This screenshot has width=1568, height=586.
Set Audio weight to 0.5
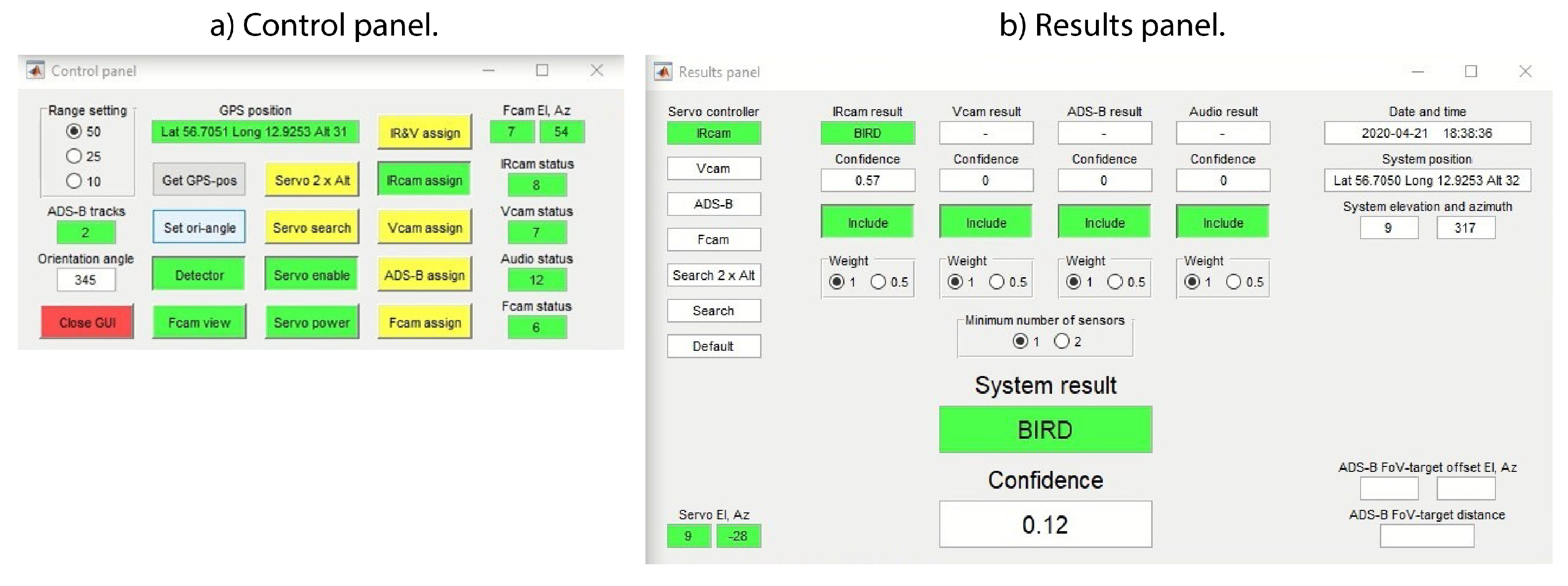(1233, 282)
